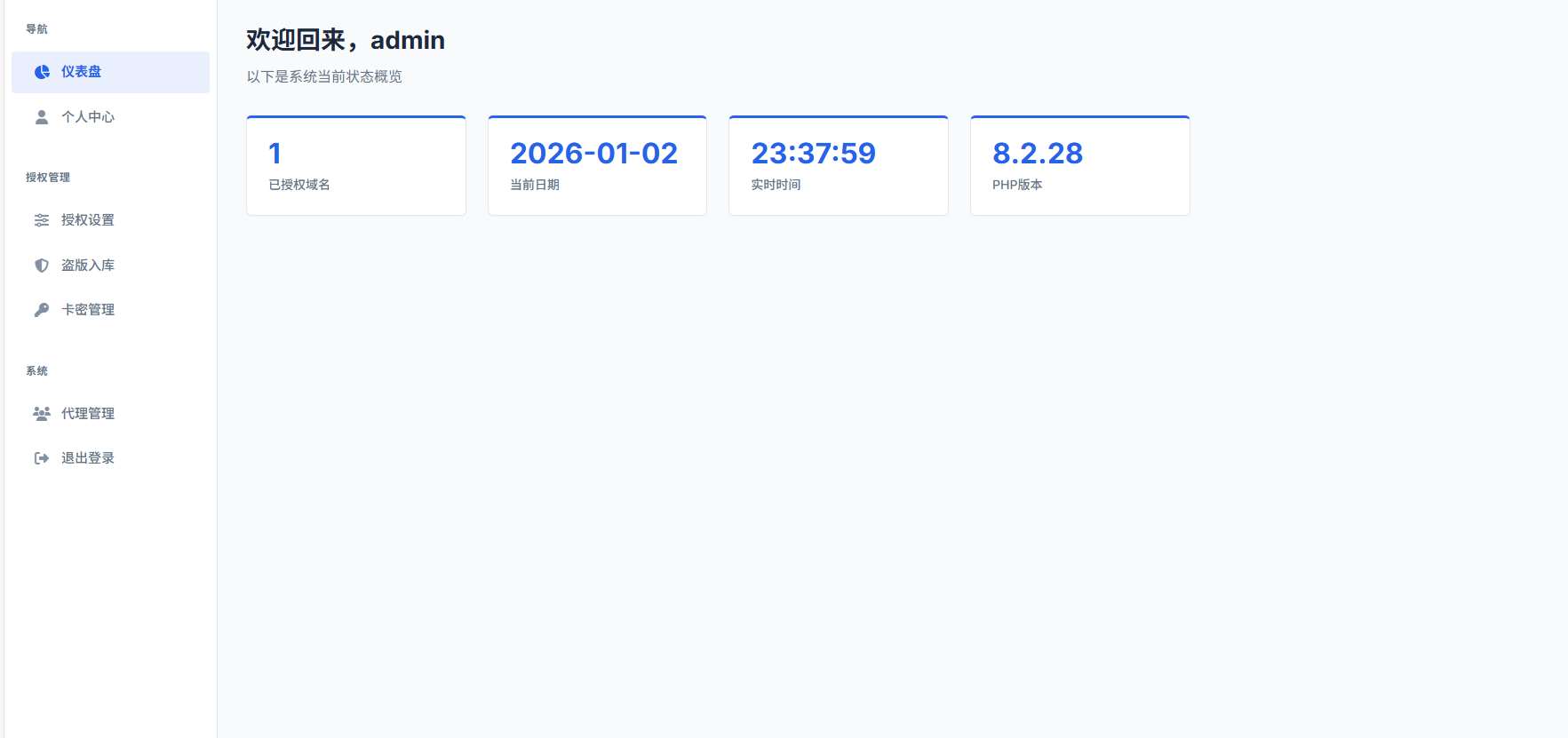Click the 已授权域名 stat card

356,166
